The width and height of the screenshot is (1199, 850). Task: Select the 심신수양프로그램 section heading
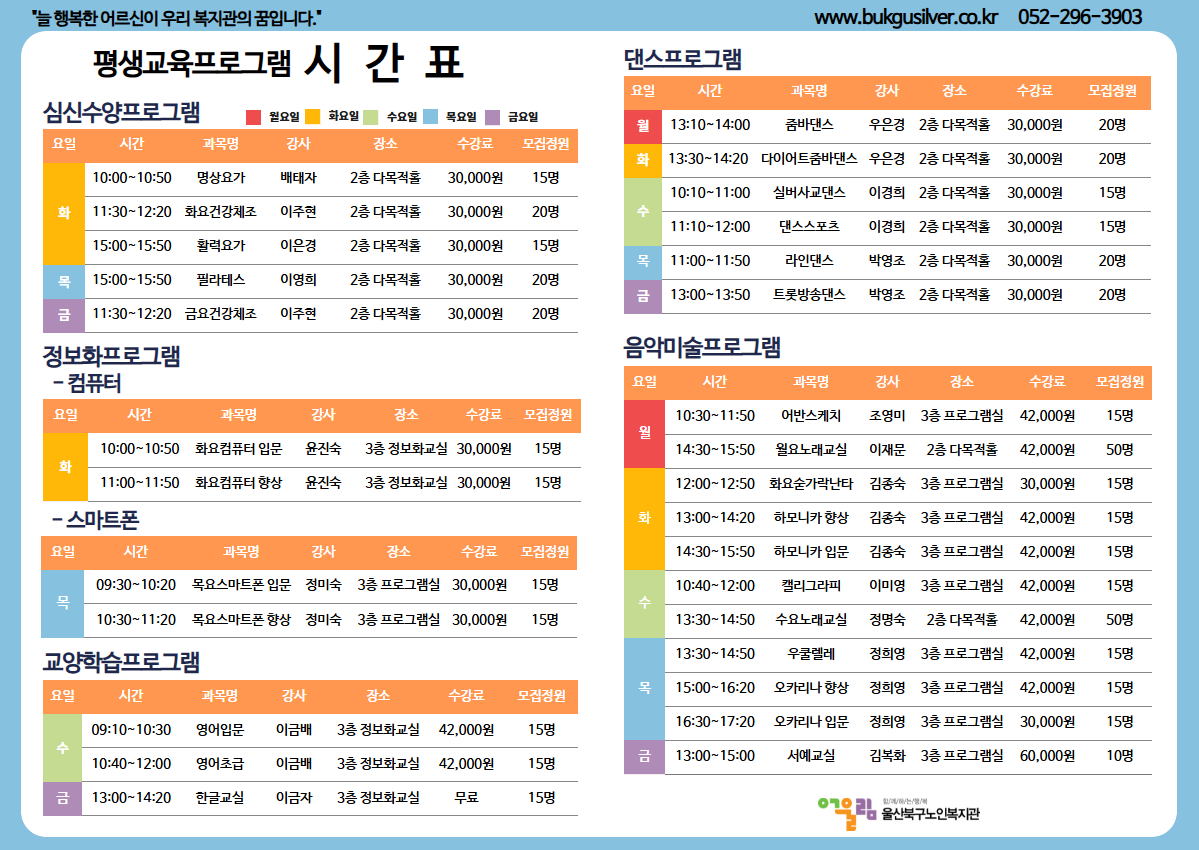click(x=121, y=110)
